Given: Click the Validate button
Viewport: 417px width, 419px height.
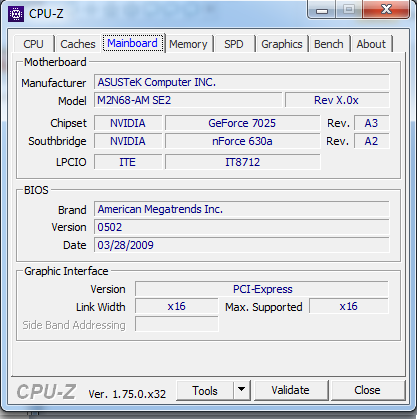Looking at the screenshot, I should (x=291, y=390).
